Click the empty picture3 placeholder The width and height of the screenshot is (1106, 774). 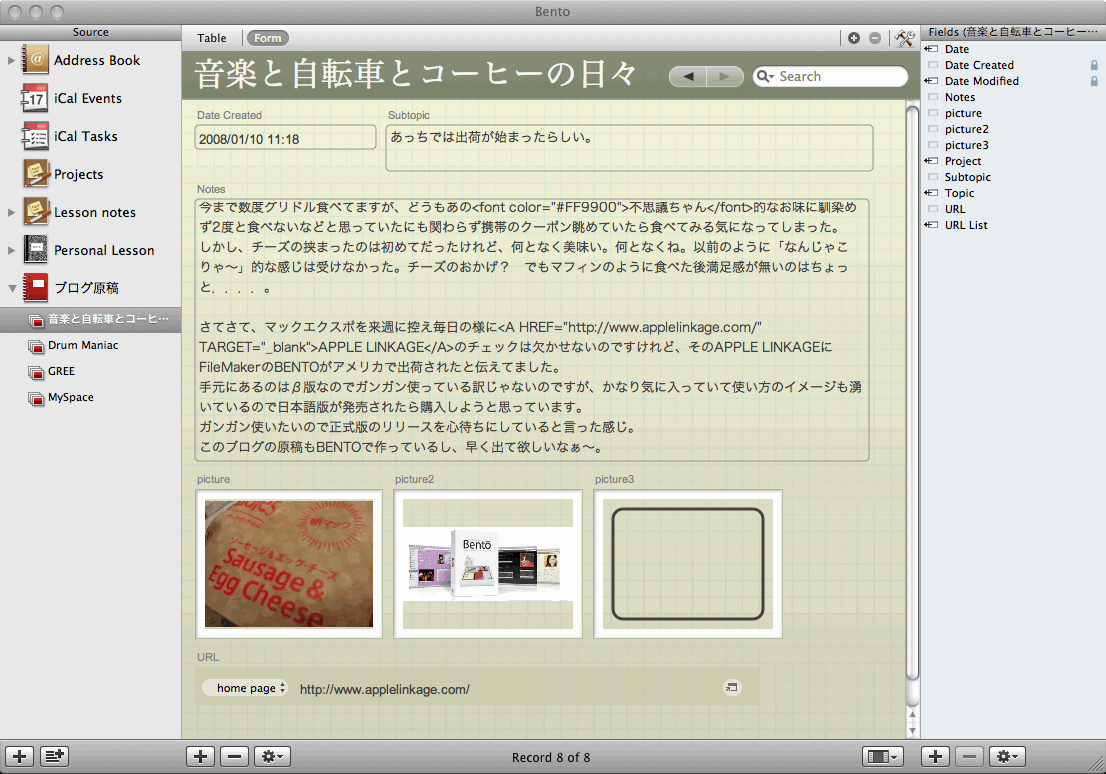(688, 564)
